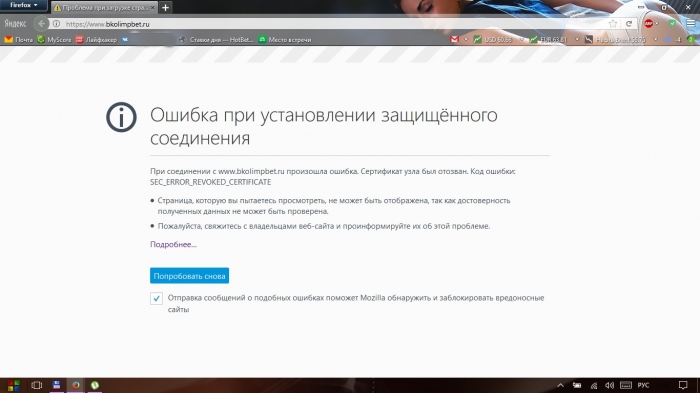Show site information icon in address bar
This screenshot has width=700, height=393.
click(x=56, y=24)
